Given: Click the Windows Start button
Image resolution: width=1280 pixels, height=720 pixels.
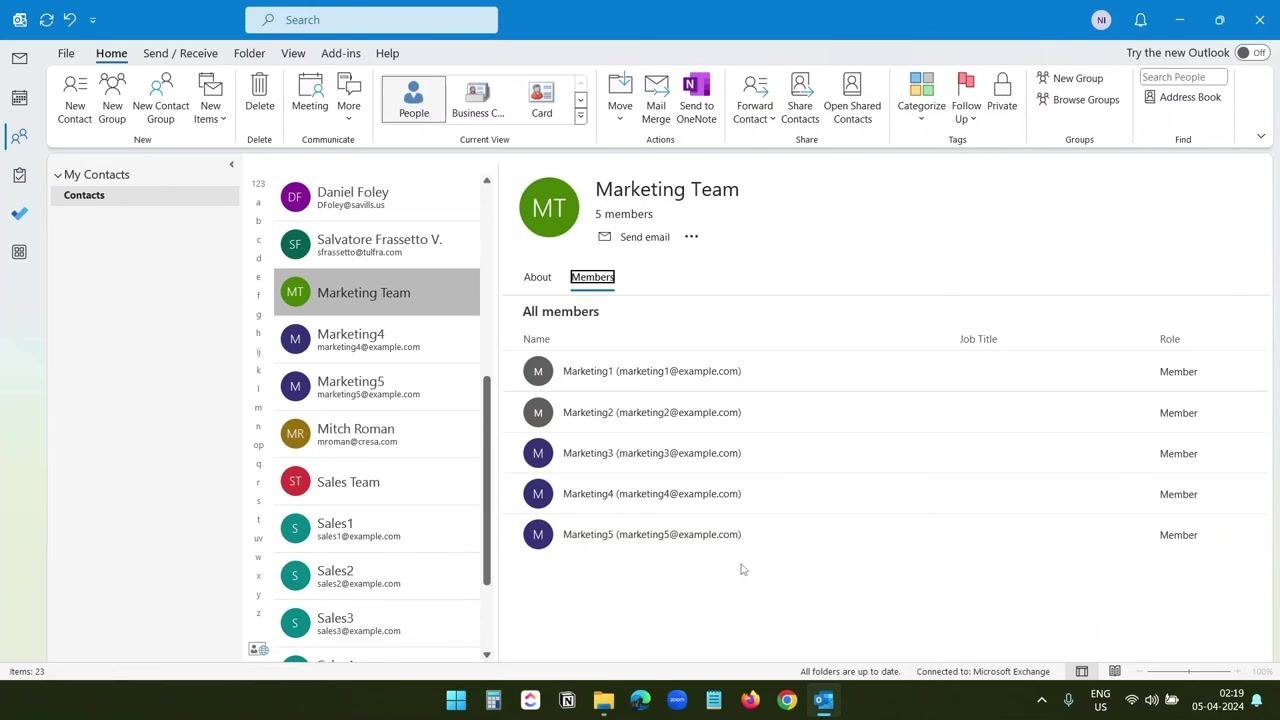Looking at the screenshot, I should [456, 700].
